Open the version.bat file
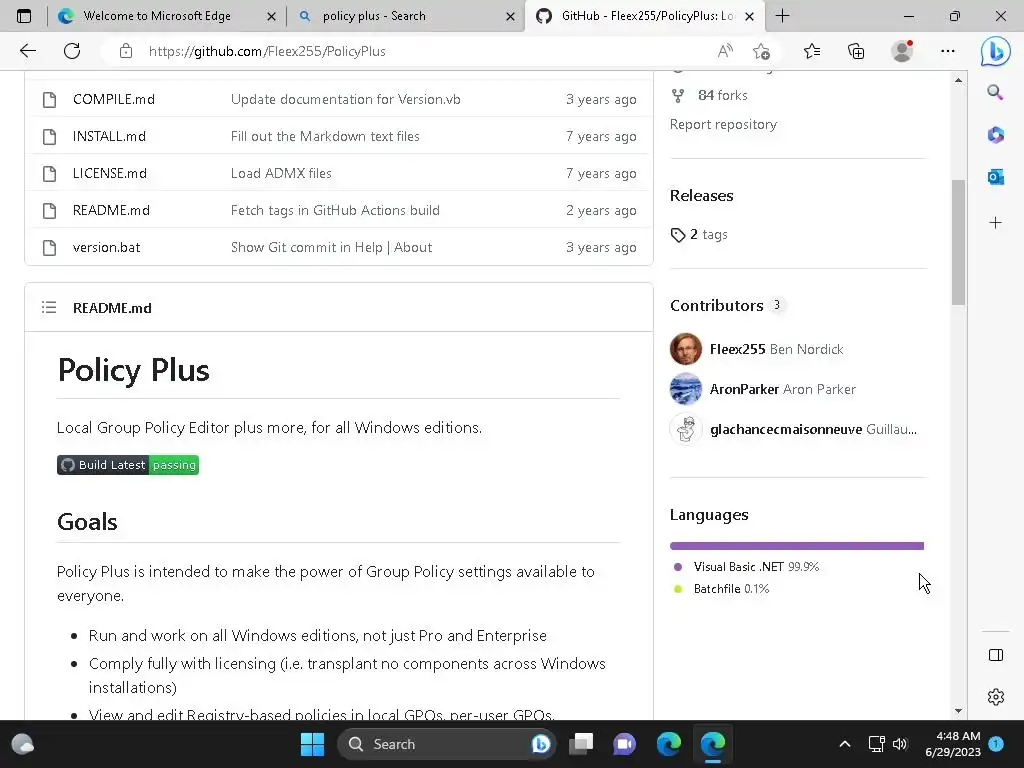Image resolution: width=1024 pixels, height=768 pixels. 106,248
